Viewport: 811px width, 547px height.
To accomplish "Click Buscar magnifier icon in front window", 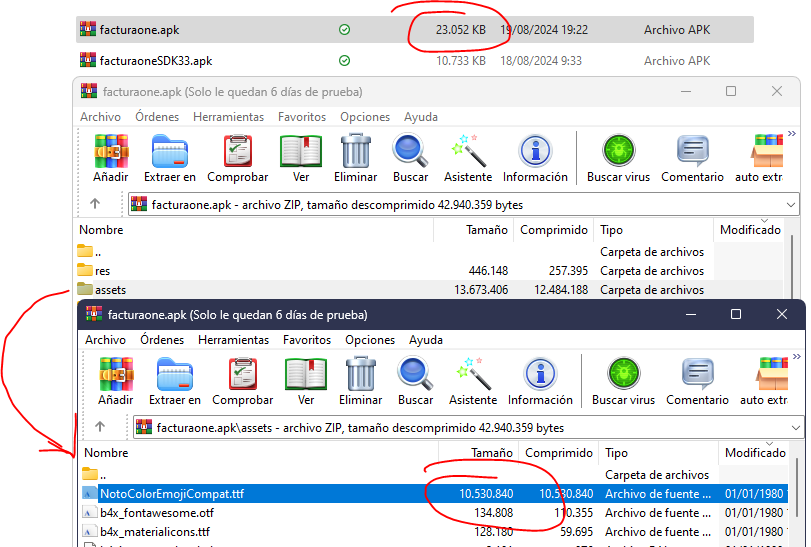I will pos(415,374).
